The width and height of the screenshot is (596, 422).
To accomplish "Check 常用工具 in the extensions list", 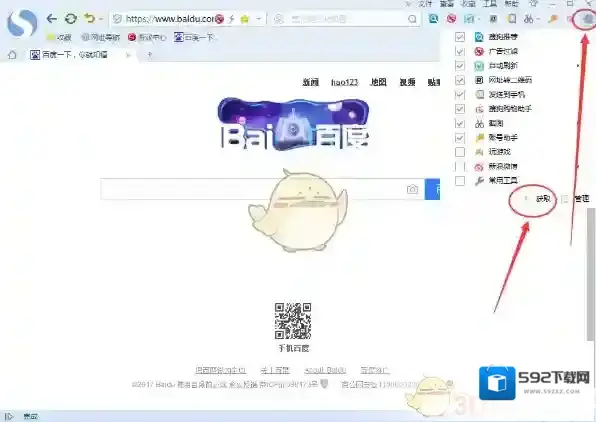I will pos(460,181).
